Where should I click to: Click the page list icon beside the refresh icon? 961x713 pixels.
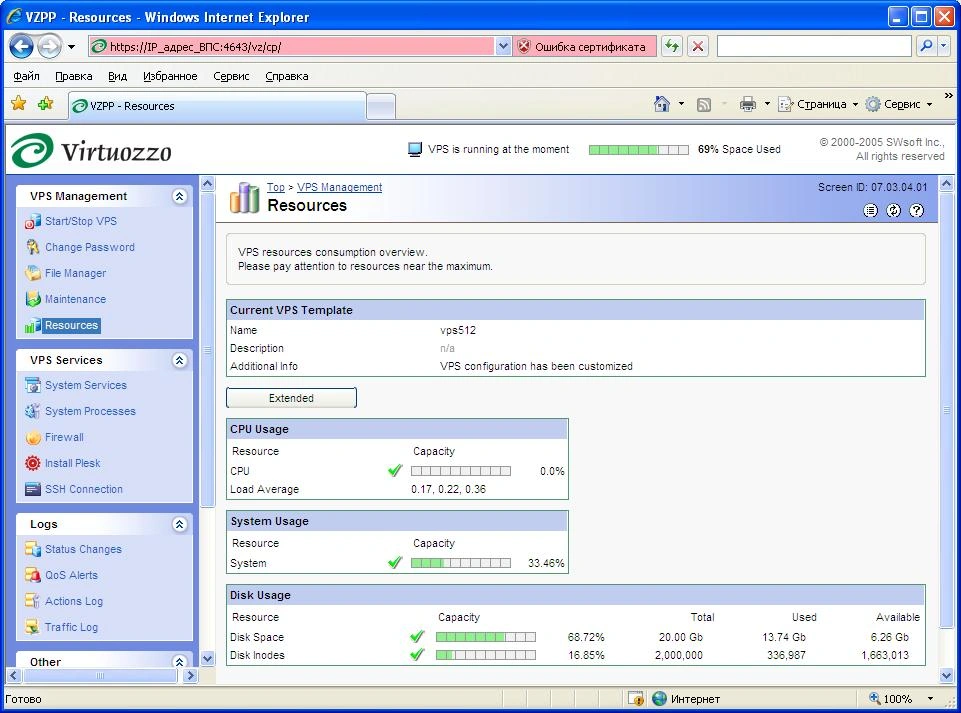(x=870, y=211)
